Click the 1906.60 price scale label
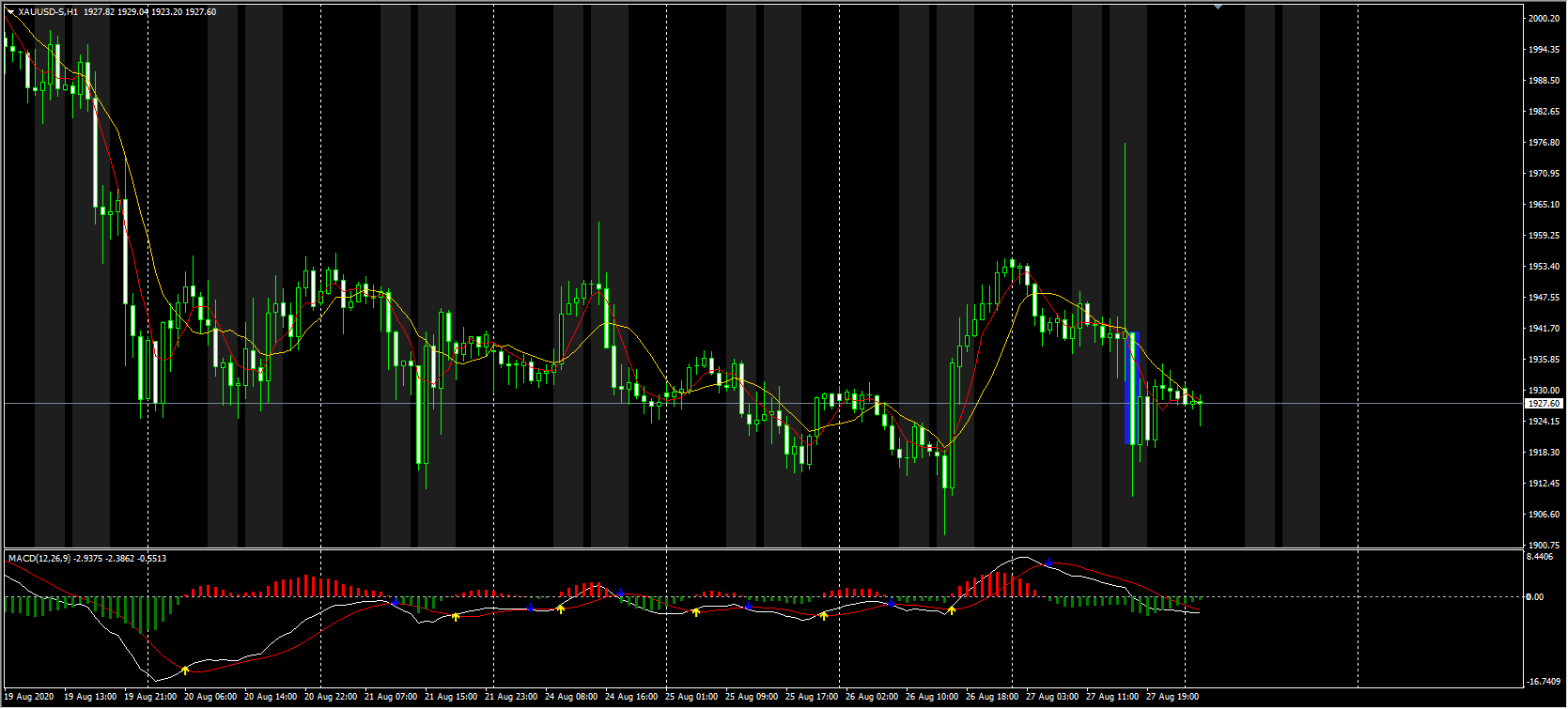 pyautogui.click(x=1544, y=515)
